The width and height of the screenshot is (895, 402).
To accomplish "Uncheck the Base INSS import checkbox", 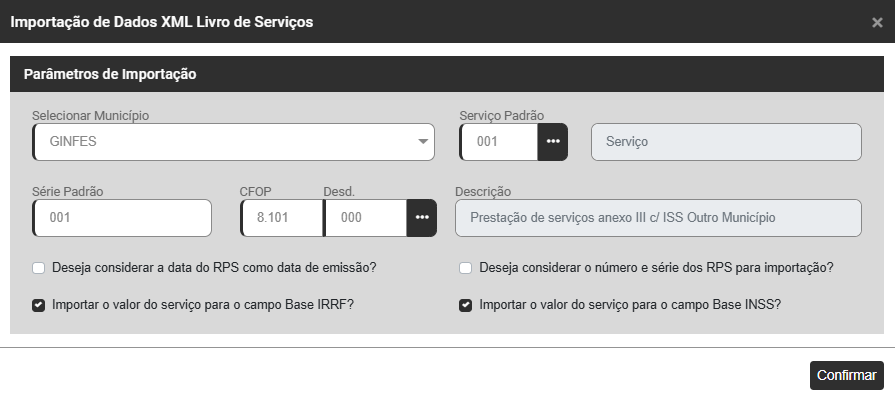I will coord(466,305).
